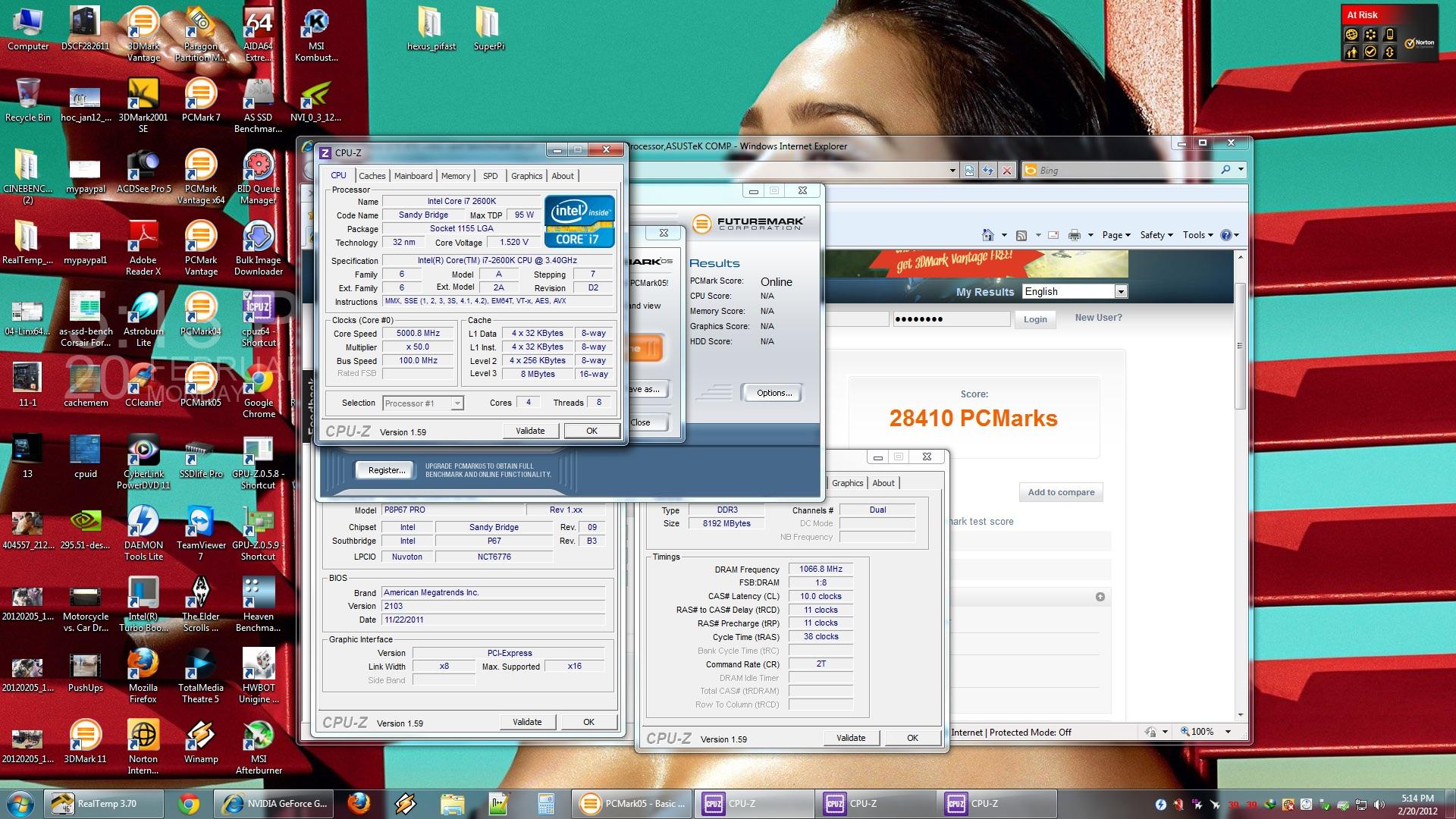Launch CCleaner desktop shortcut
Image resolution: width=1456 pixels, height=819 pixels.
(x=143, y=384)
